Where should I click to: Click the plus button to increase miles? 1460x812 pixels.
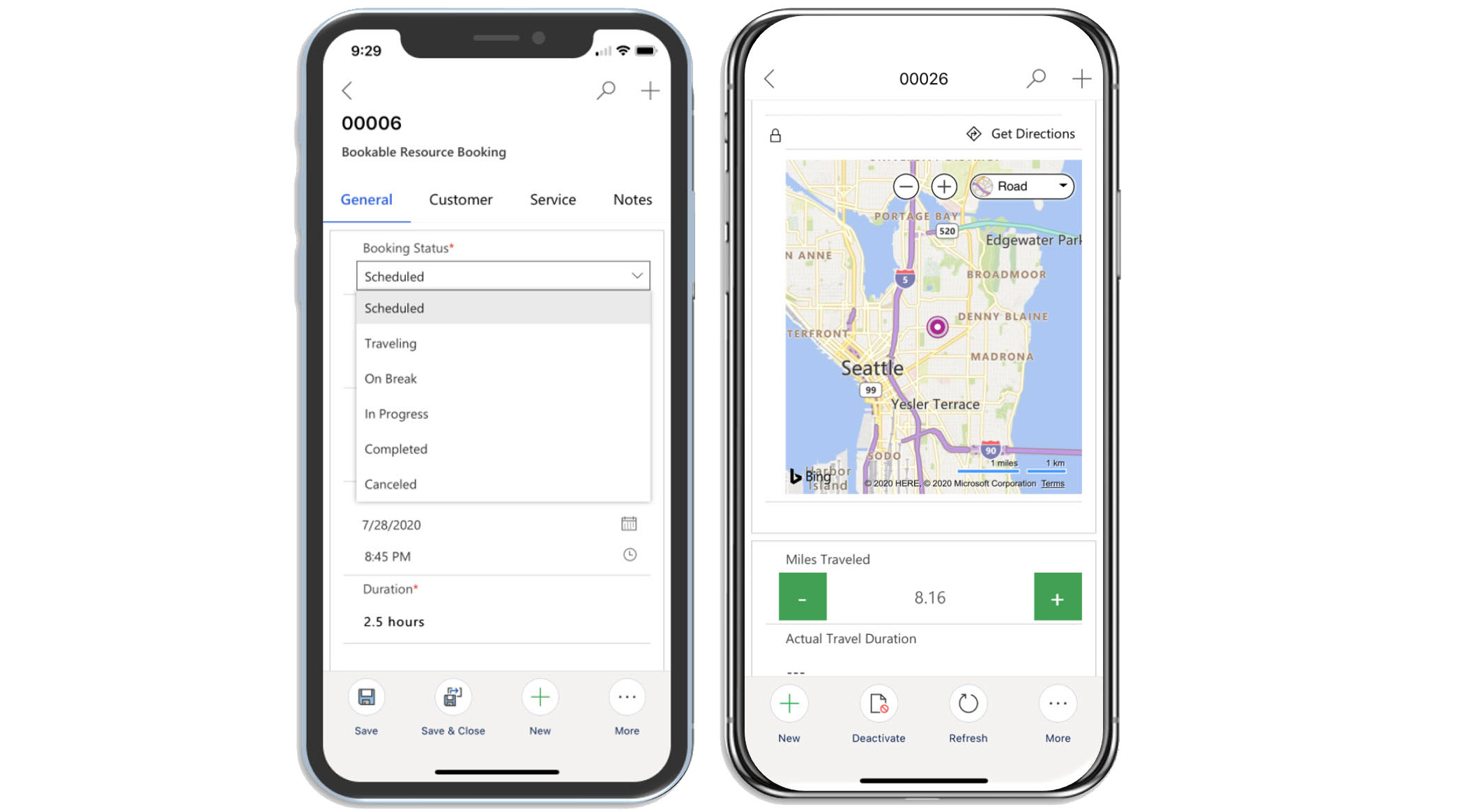(1057, 598)
